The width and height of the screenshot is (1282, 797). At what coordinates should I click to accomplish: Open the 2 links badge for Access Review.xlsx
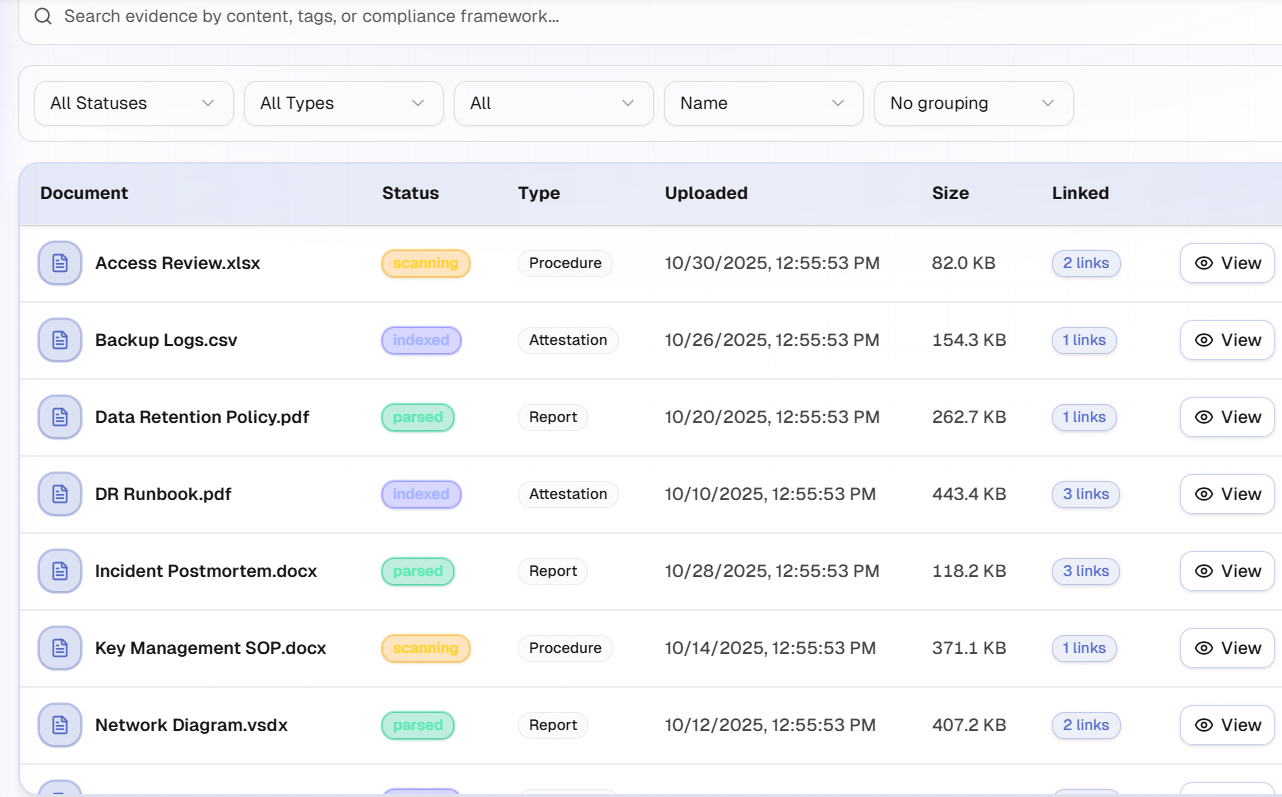(1086, 263)
